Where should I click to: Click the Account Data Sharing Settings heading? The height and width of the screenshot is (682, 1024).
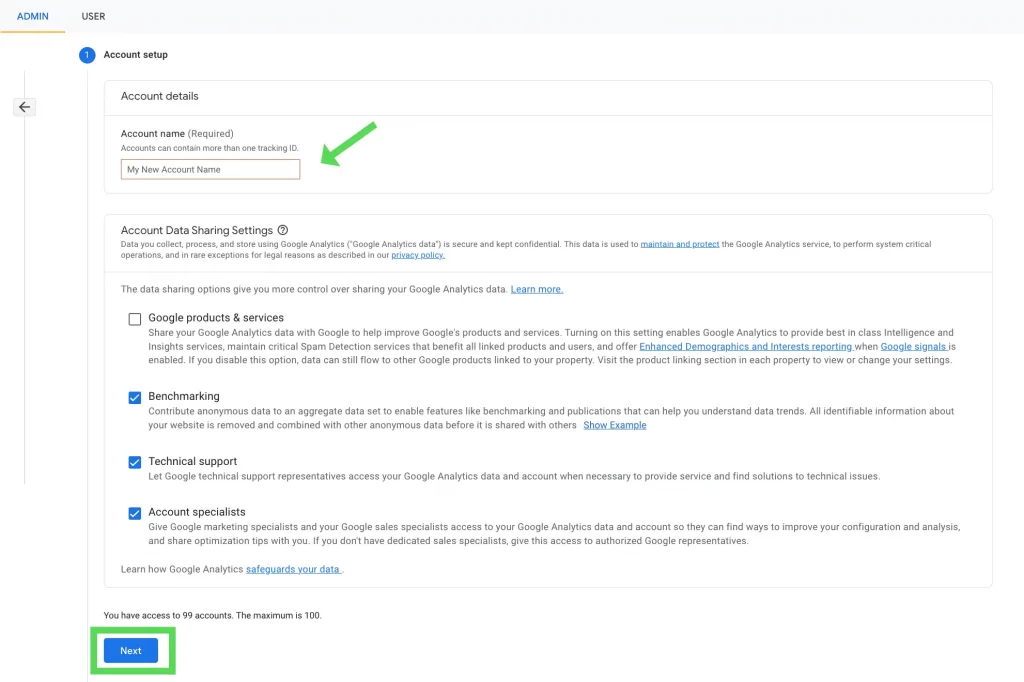[x=197, y=230]
